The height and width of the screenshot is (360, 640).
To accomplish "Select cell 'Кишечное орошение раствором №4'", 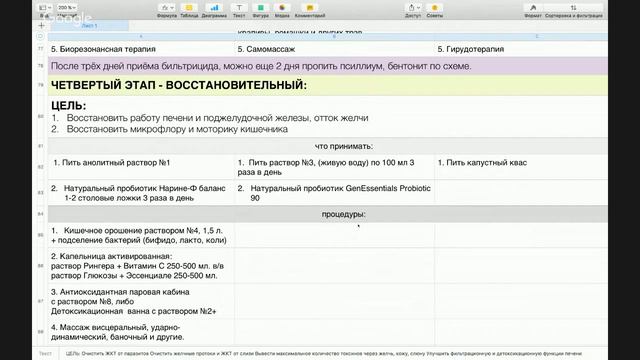I will coord(141,235).
